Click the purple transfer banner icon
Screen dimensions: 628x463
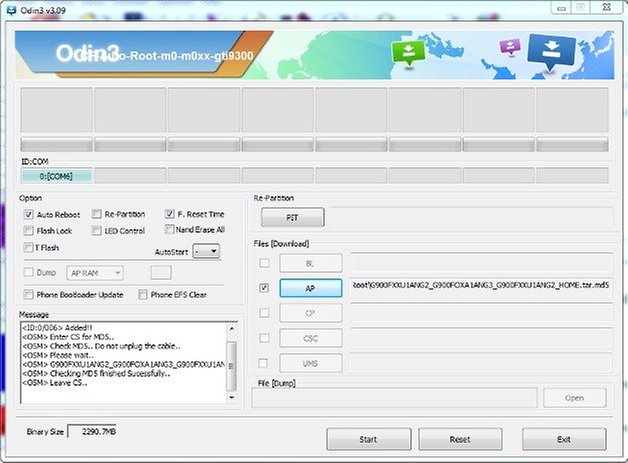tap(510, 47)
